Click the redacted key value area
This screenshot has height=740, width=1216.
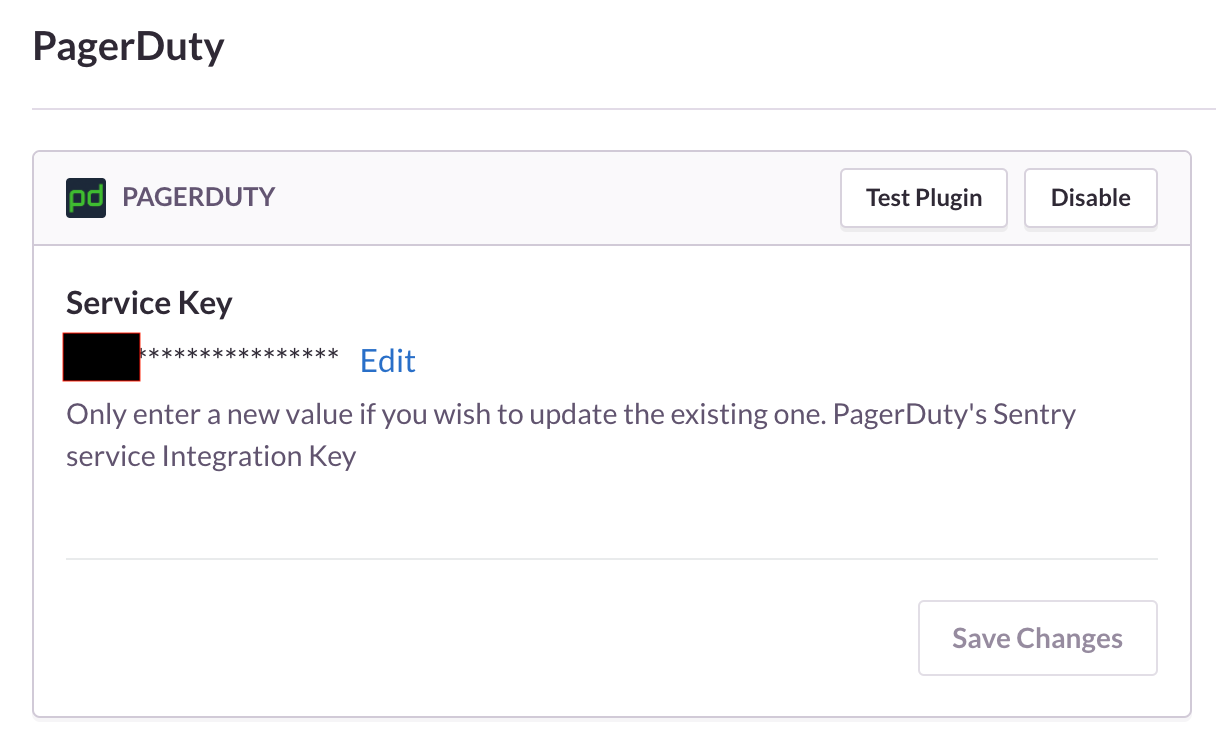100,357
